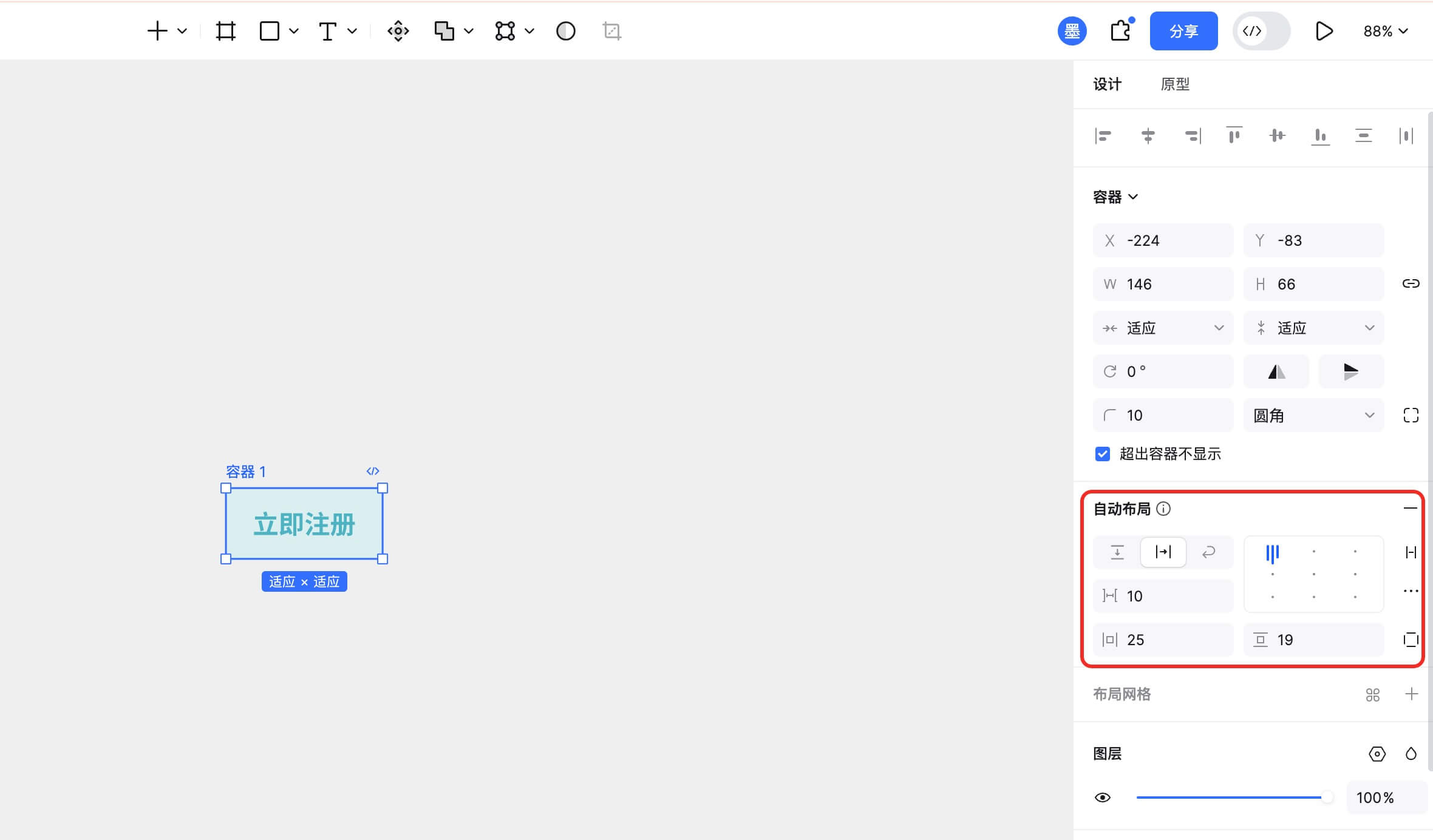Flip the container horizontally
The height and width of the screenshot is (840, 1433).
tap(1276, 371)
